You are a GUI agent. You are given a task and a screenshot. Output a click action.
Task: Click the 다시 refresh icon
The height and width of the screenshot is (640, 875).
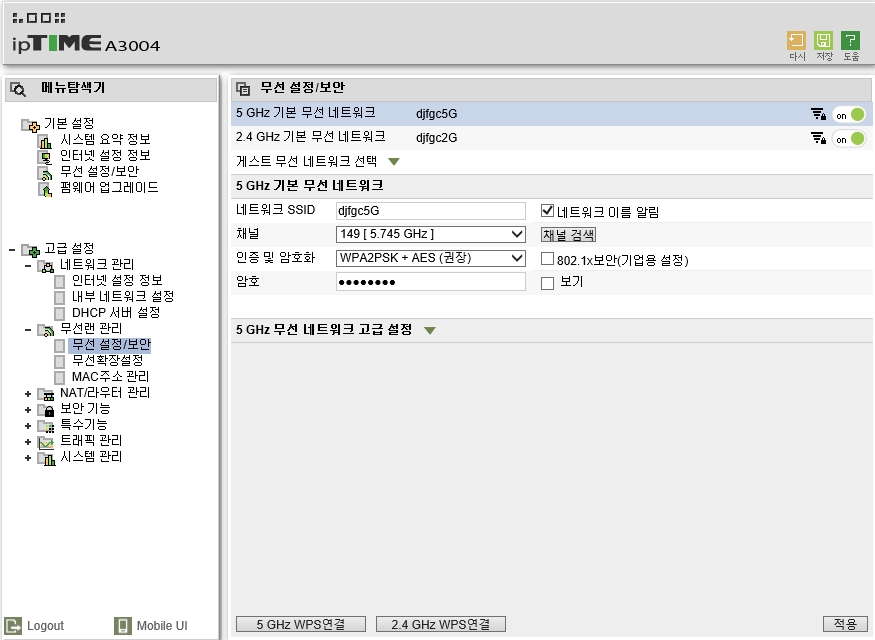[x=796, y=40]
